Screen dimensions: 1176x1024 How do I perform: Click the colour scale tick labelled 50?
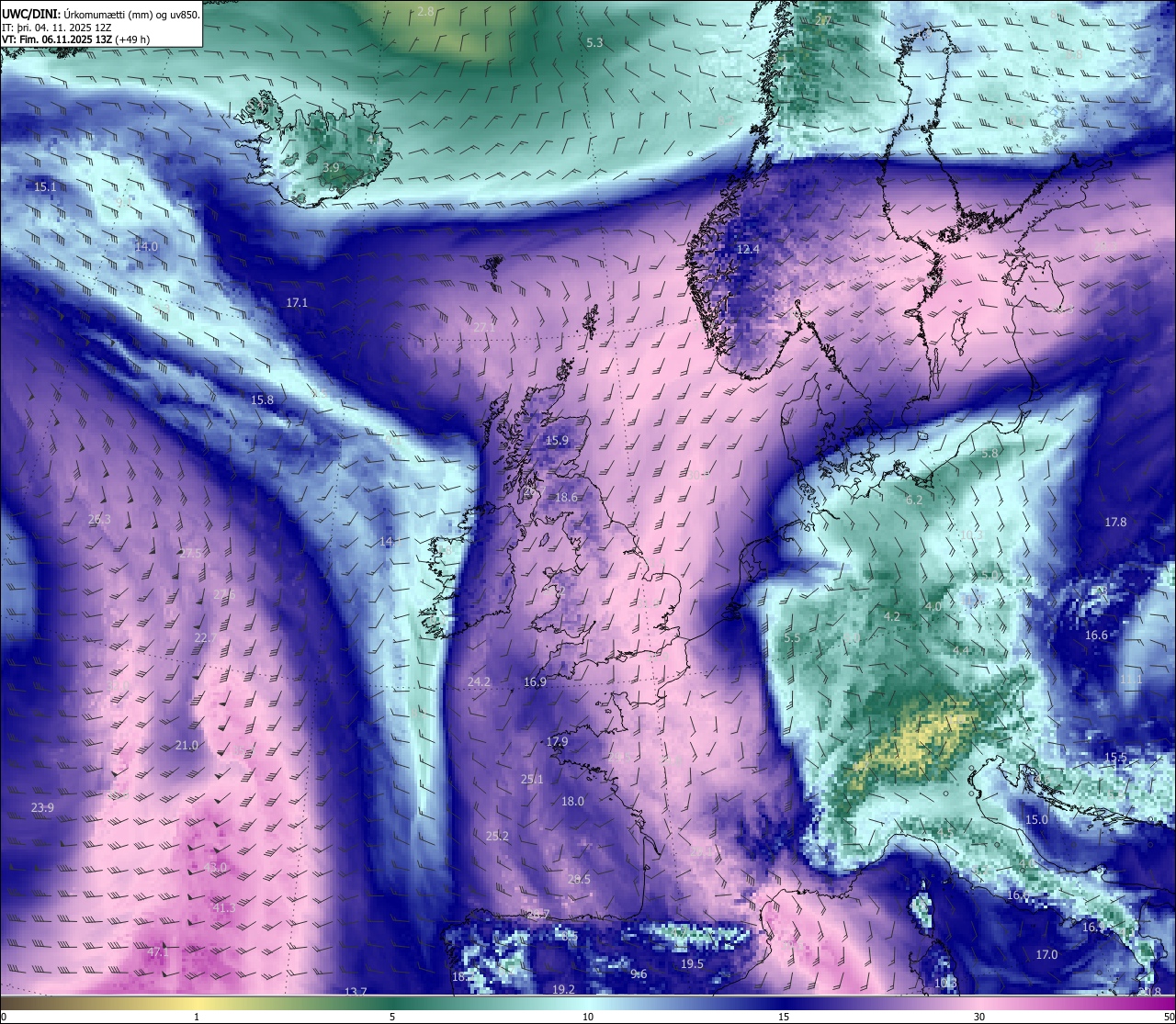point(1169,1017)
